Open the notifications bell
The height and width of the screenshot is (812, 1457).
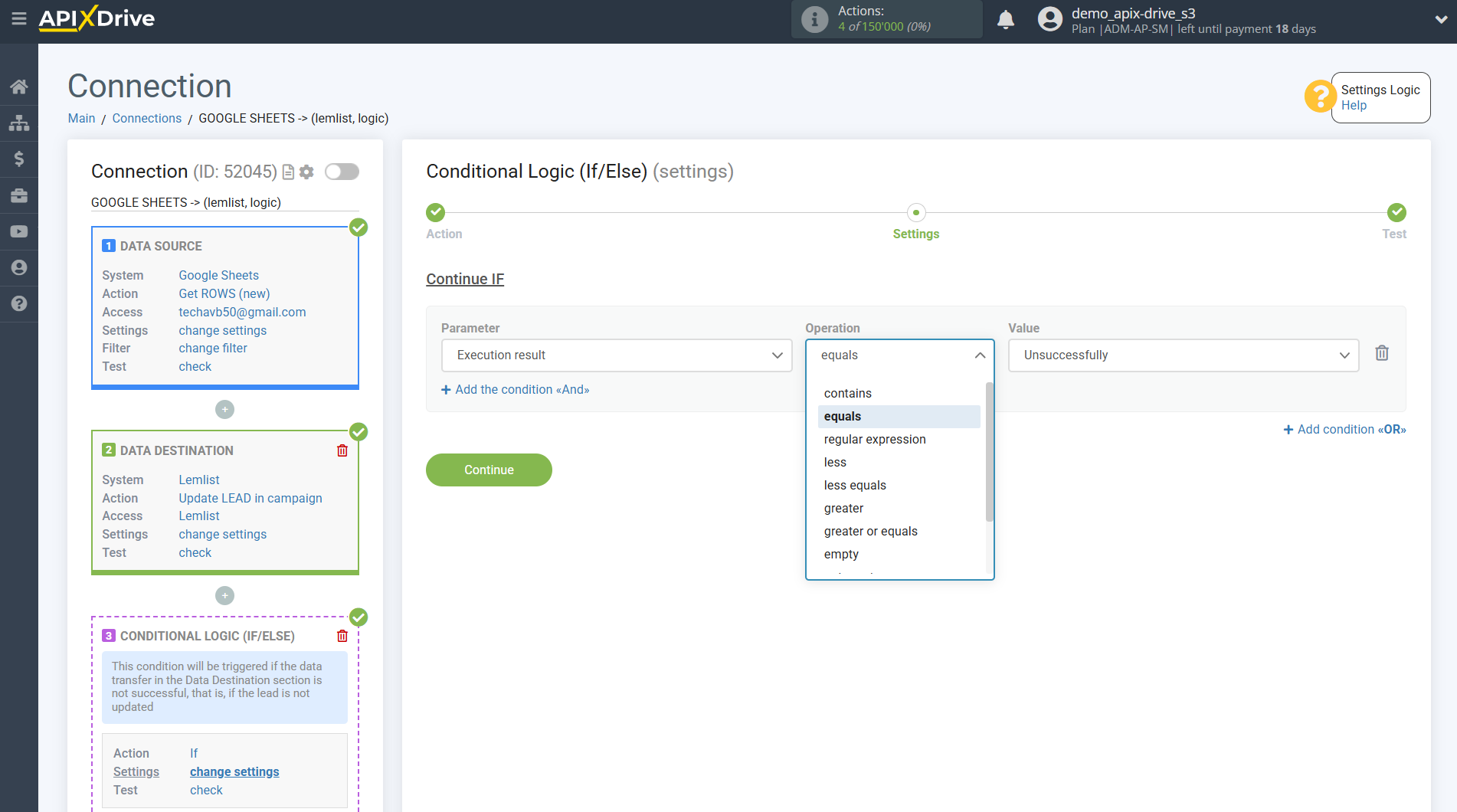[1006, 19]
